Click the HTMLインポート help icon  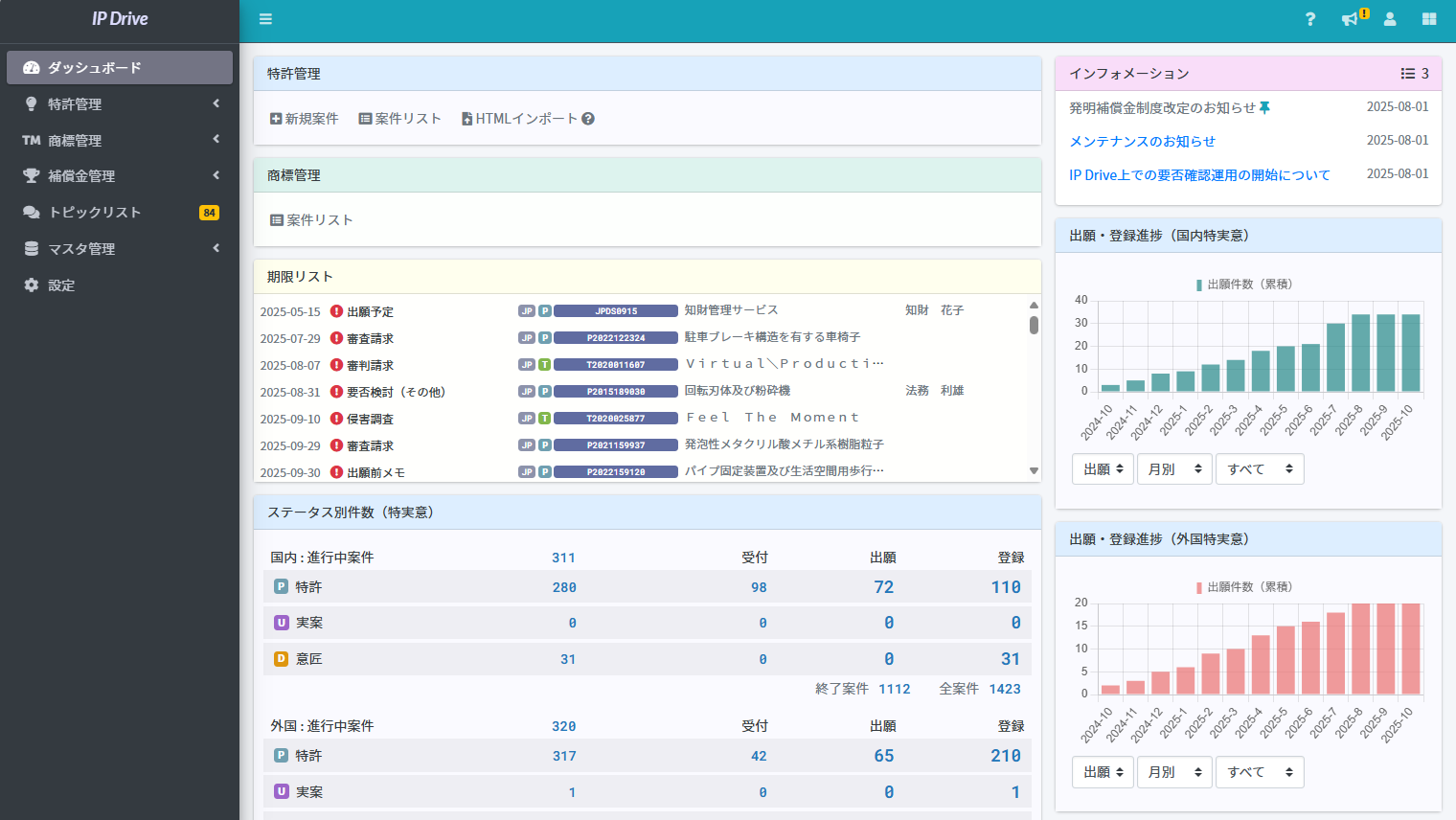588,119
